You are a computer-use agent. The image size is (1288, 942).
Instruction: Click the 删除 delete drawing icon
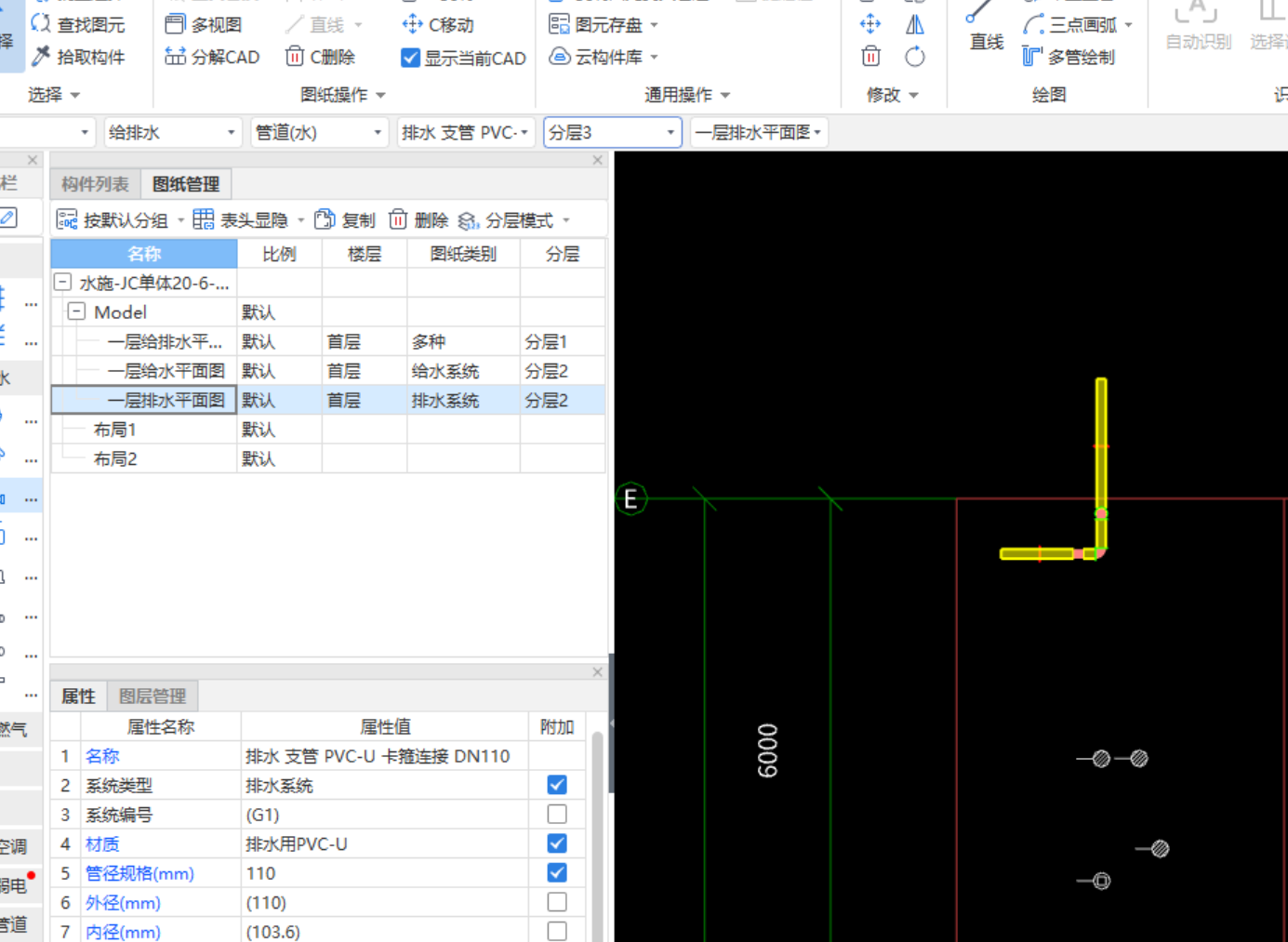(x=398, y=220)
